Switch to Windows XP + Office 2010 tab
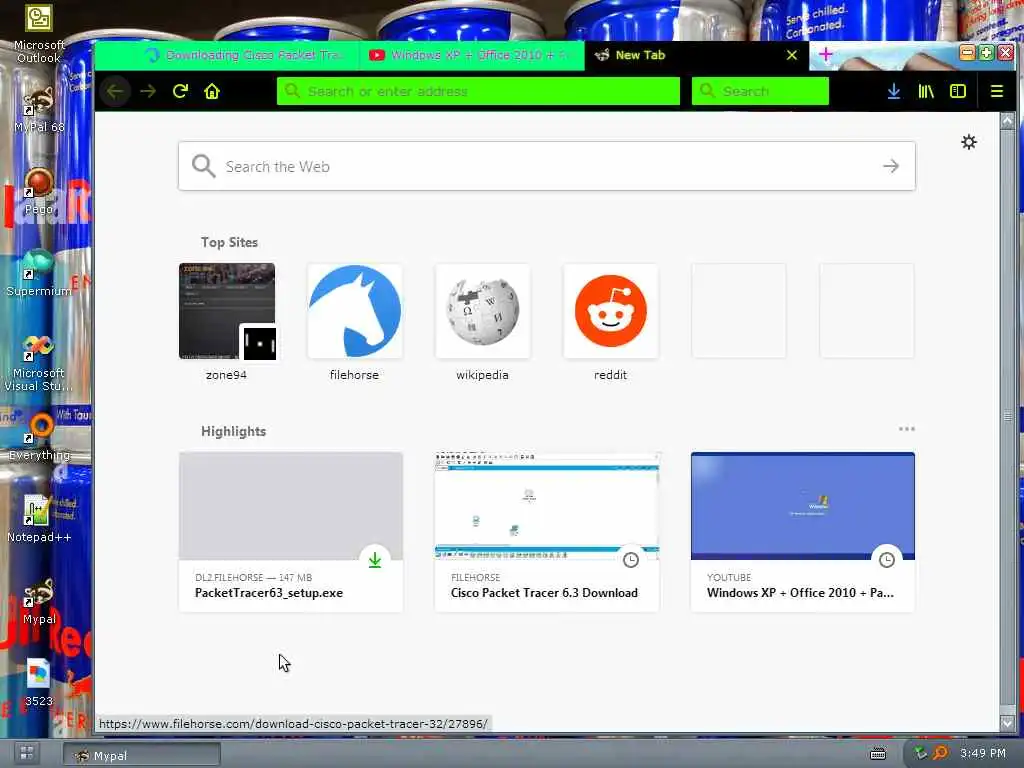 point(472,56)
